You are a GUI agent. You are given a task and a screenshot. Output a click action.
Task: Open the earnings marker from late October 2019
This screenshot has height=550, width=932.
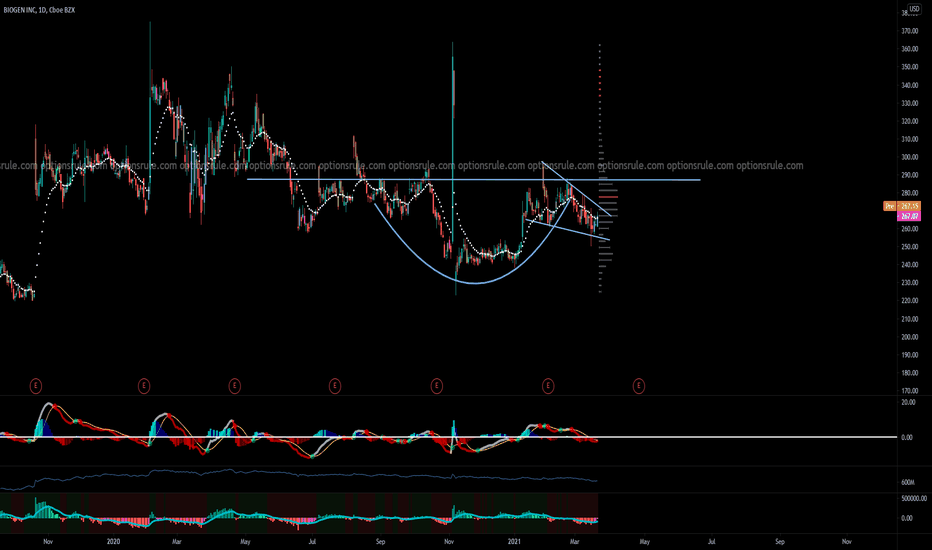pos(36,386)
